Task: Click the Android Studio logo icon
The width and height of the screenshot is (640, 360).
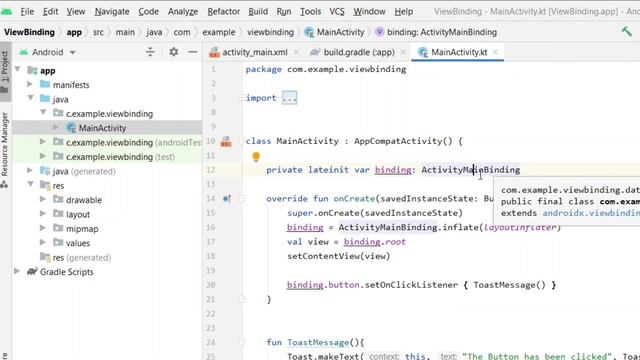Action: (x=7, y=11)
